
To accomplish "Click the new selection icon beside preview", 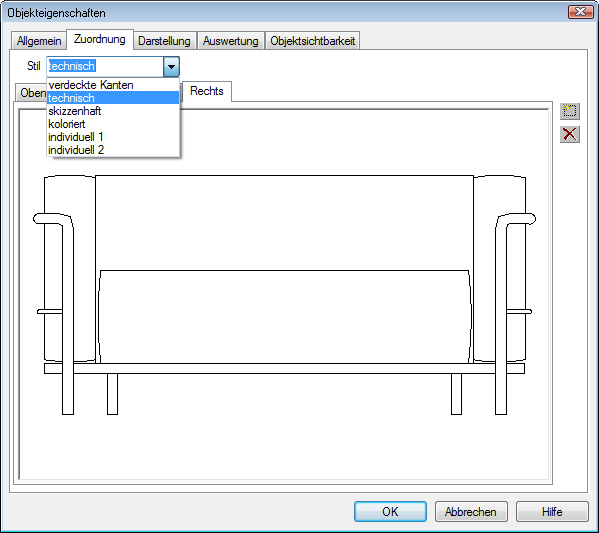I will pyautogui.click(x=570, y=111).
